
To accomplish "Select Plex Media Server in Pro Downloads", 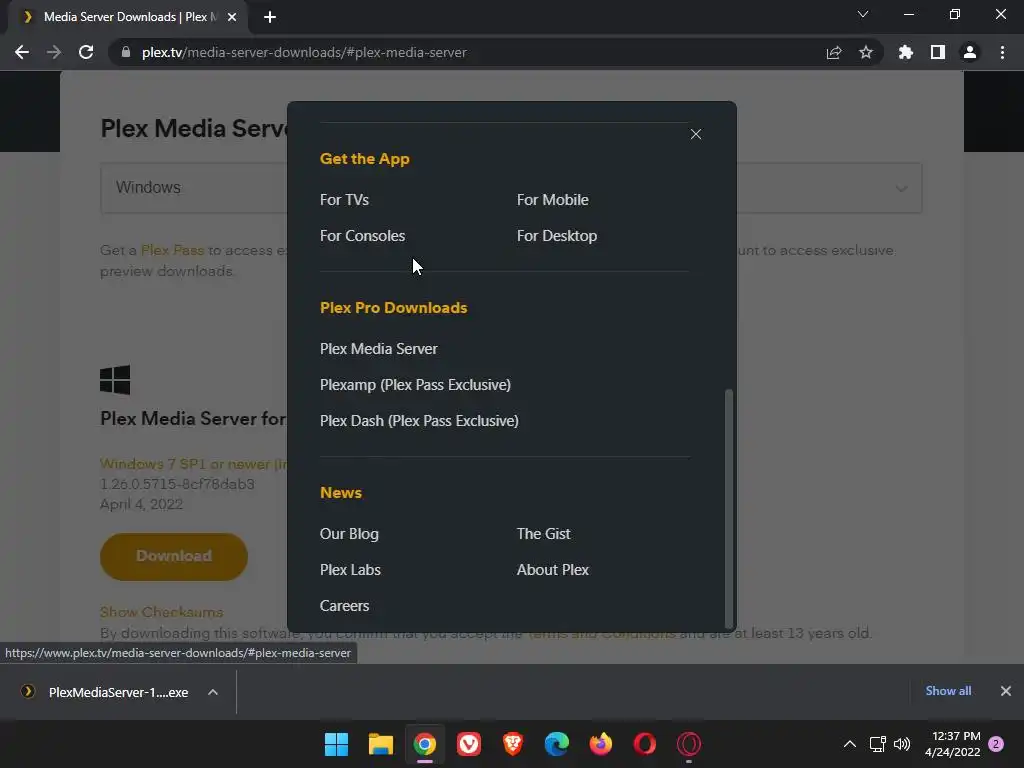I will click(379, 349).
